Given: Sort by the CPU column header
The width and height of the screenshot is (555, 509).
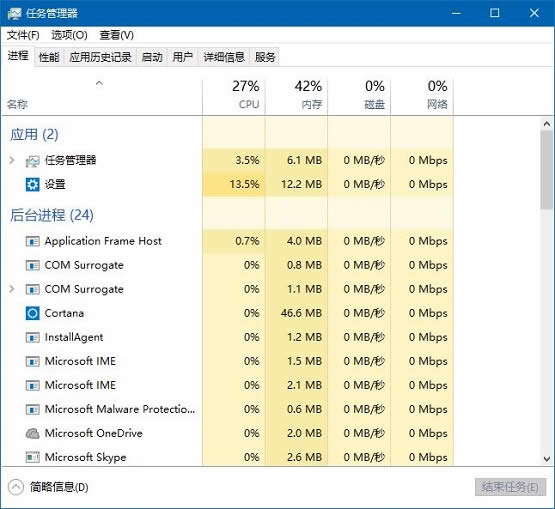Looking at the screenshot, I should 234,95.
